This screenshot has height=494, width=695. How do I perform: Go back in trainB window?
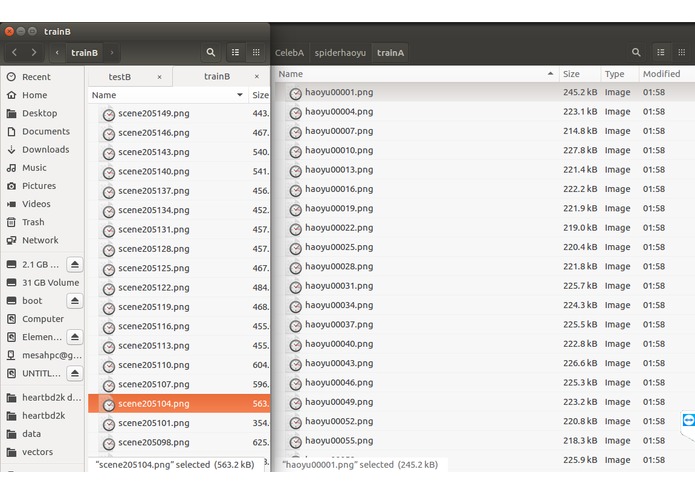coord(14,52)
